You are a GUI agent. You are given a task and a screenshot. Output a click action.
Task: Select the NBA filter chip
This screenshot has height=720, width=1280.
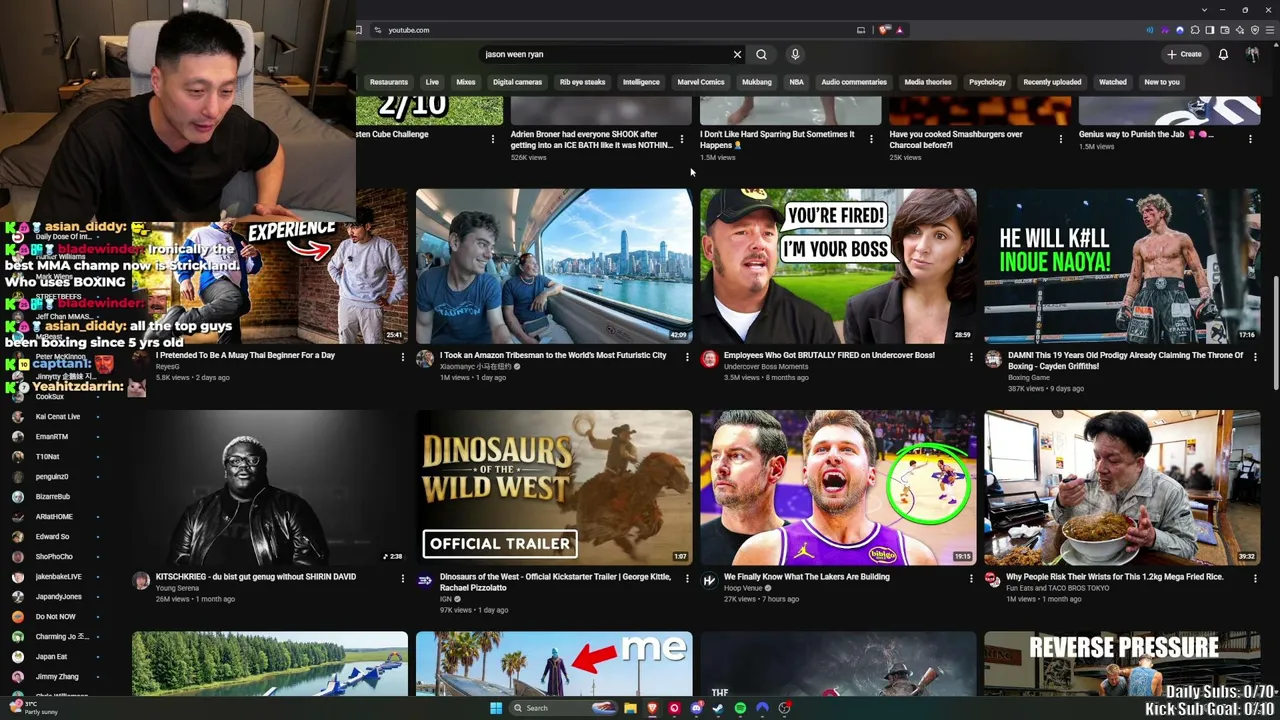pos(796,82)
